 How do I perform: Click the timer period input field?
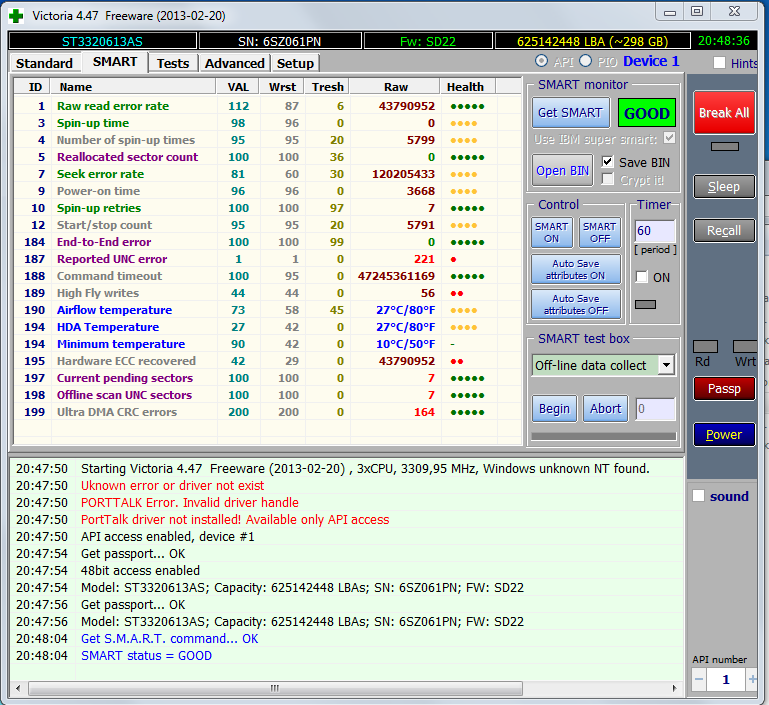click(655, 231)
